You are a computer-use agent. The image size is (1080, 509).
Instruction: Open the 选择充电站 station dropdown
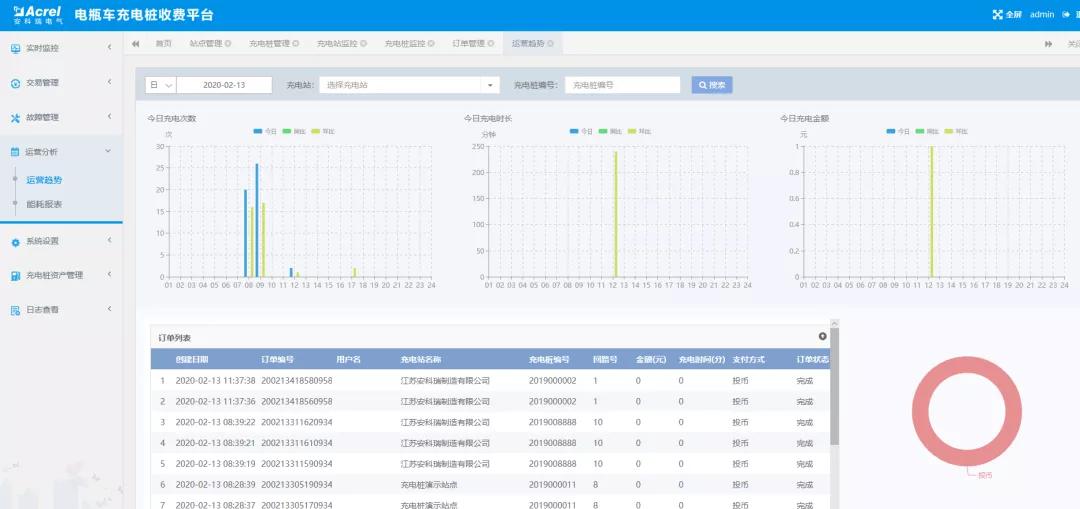tap(410, 85)
